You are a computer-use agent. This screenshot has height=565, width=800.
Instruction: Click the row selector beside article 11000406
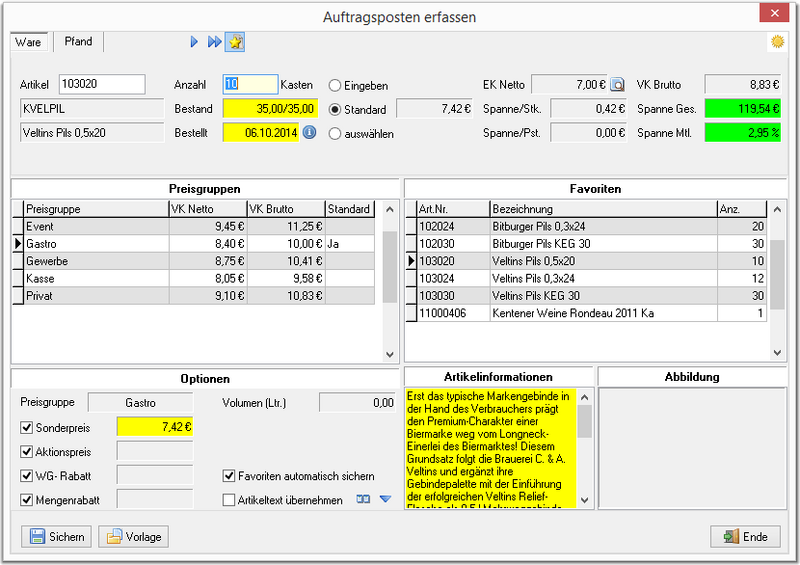click(x=411, y=313)
